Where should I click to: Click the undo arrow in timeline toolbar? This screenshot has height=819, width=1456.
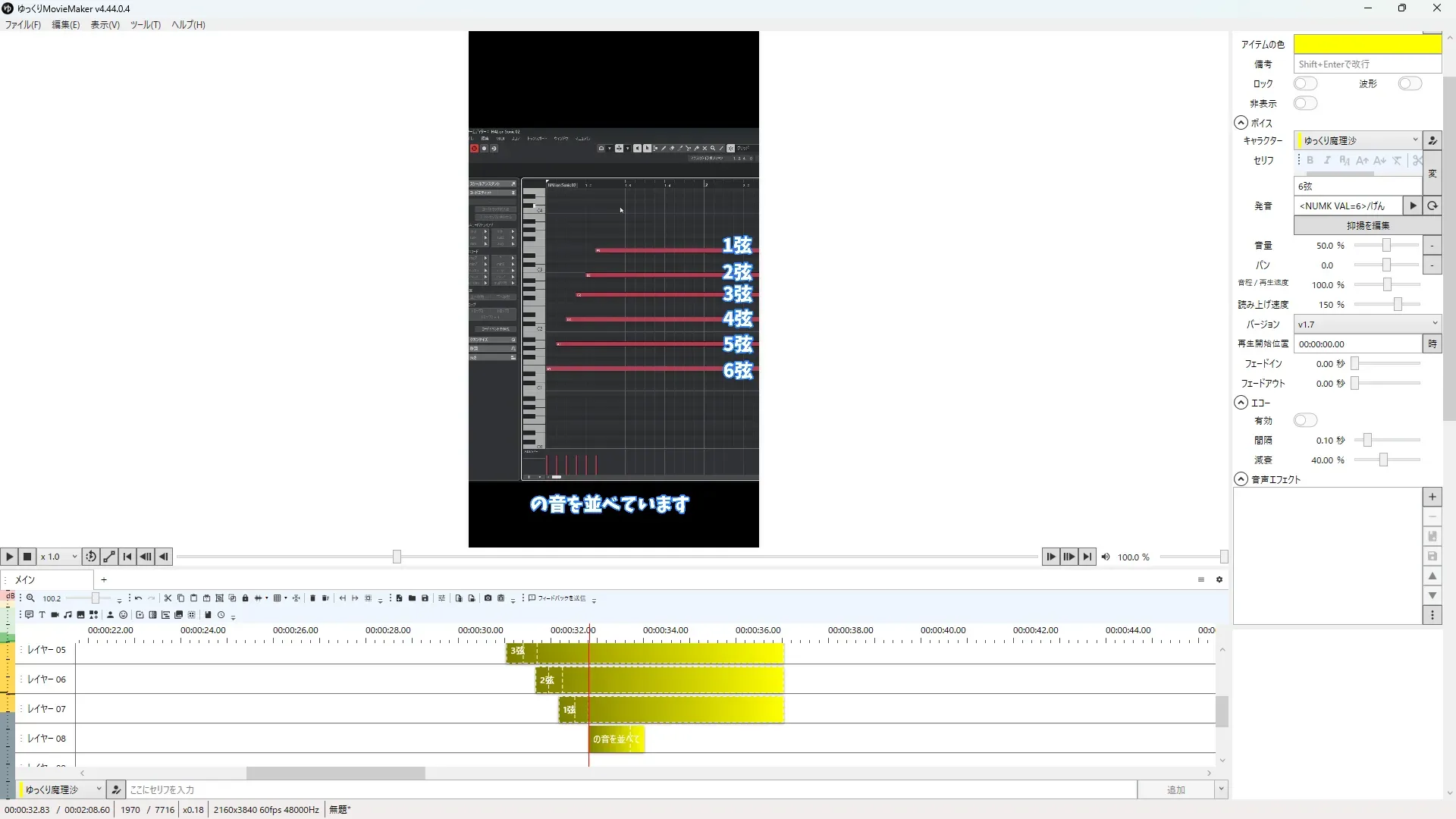[138, 598]
